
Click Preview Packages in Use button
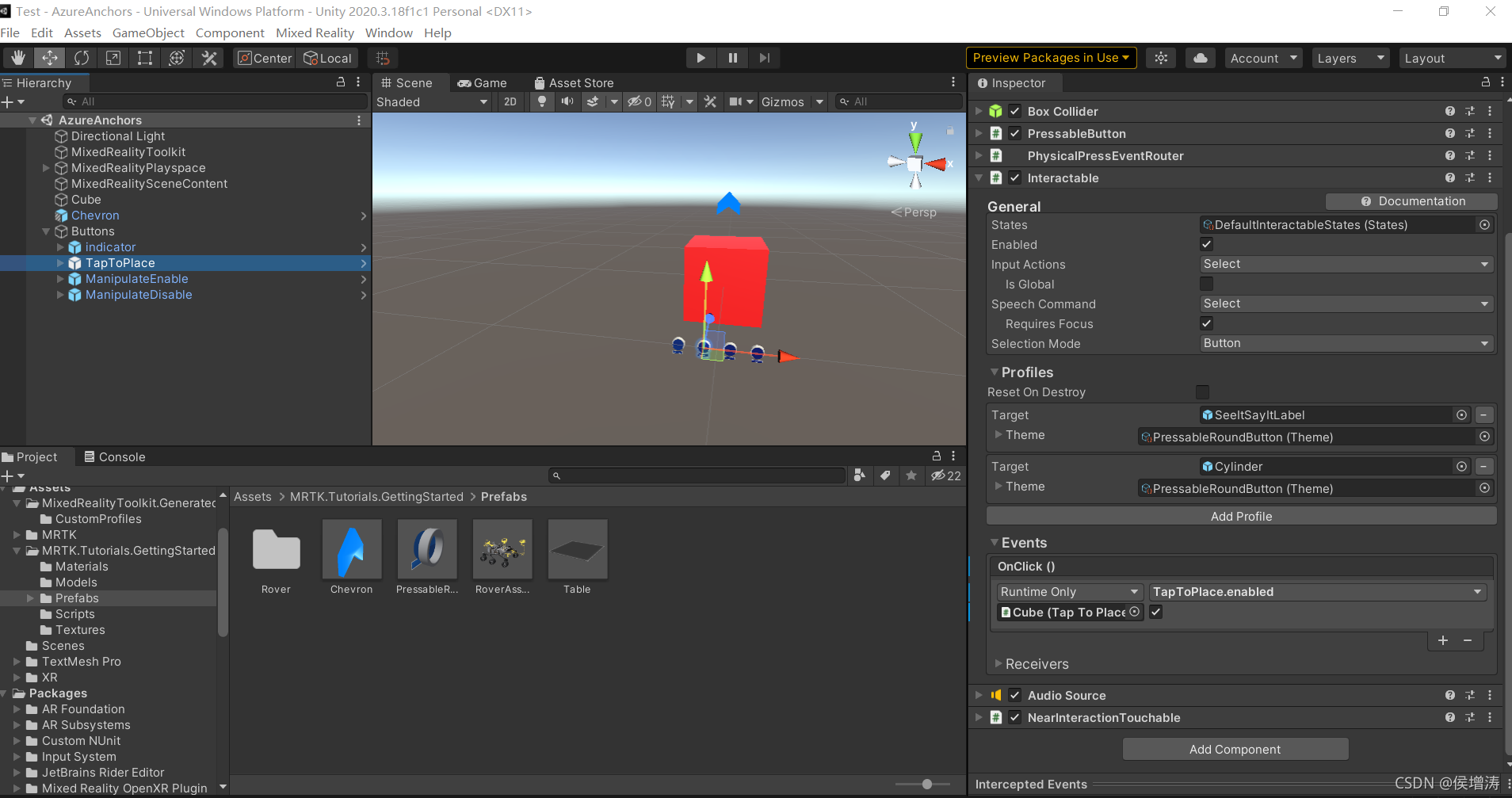click(1051, 58)
